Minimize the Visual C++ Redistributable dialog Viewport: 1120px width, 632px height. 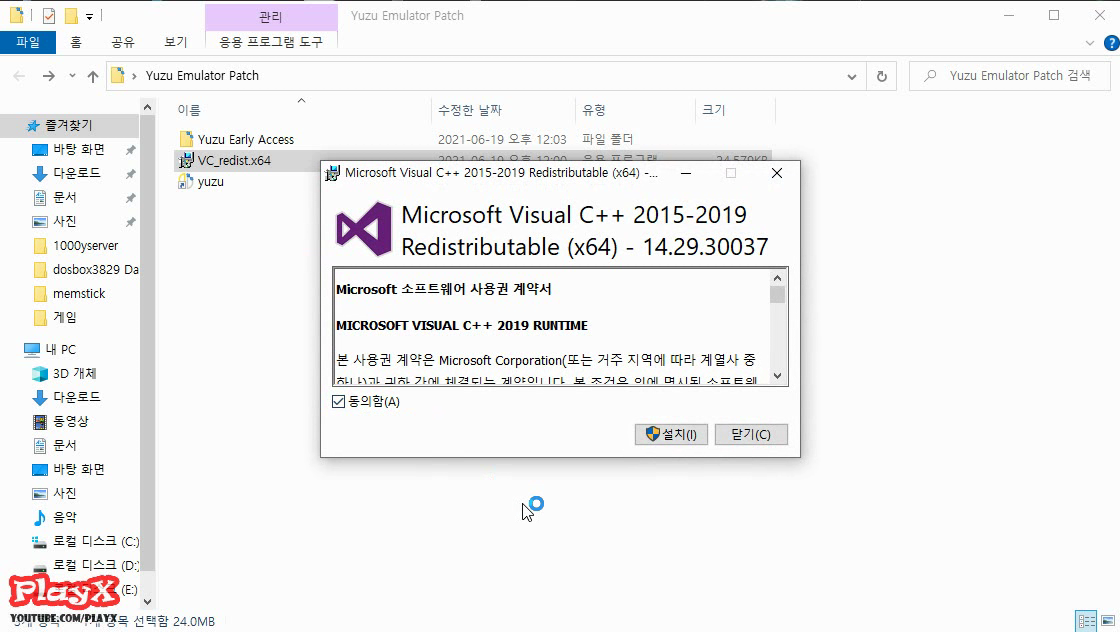coord(686,173)
